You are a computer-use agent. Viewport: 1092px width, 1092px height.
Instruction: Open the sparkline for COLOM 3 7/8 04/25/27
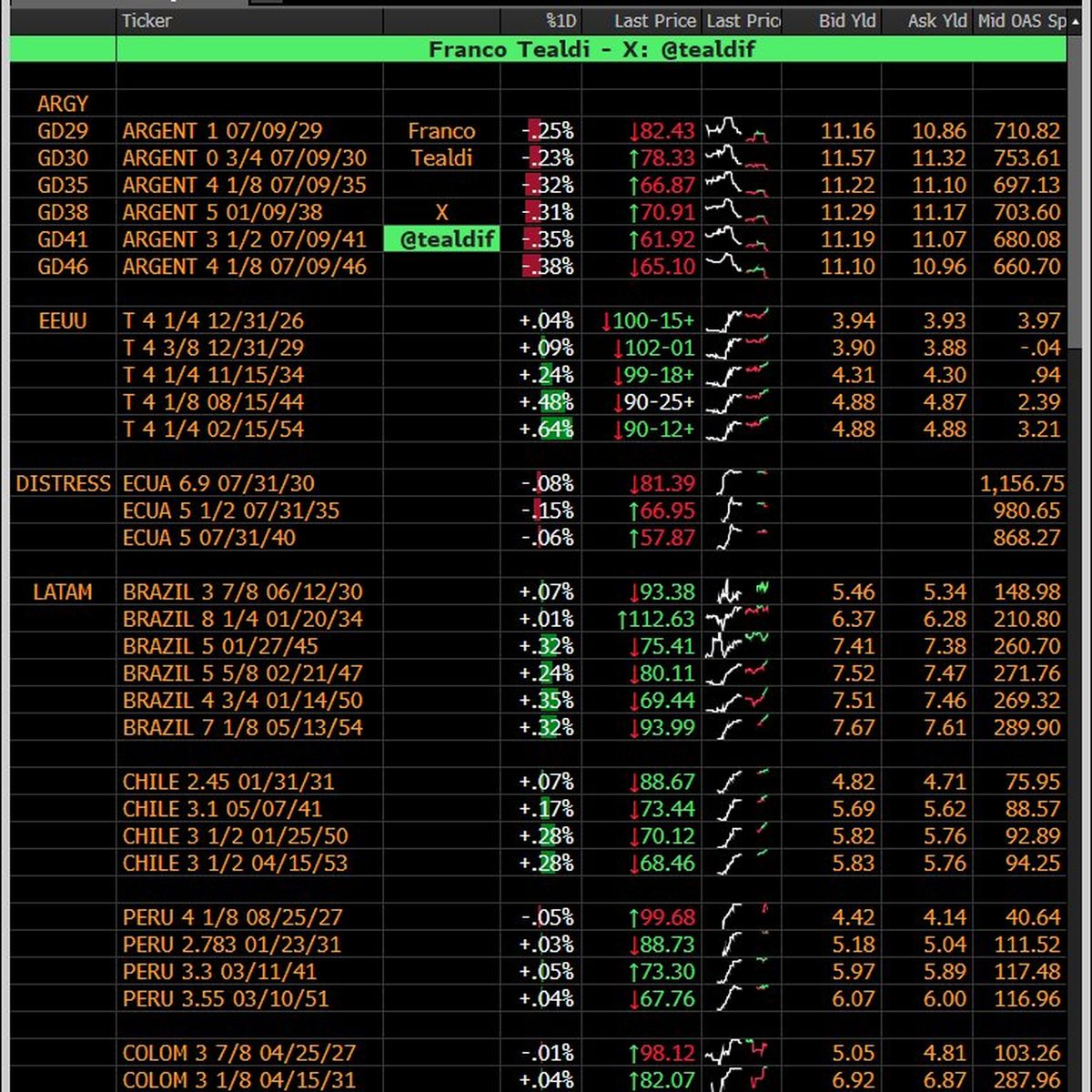coord(738,1054)
